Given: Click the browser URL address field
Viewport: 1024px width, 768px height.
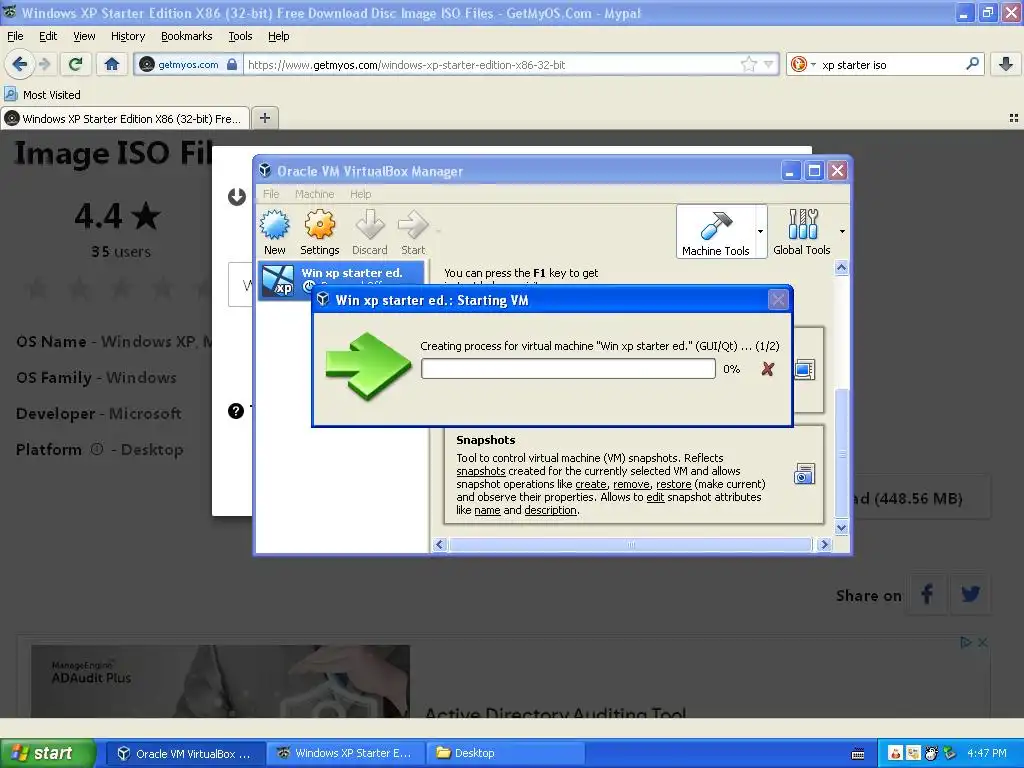Looking at the screenshot, I should coord(493,64).
